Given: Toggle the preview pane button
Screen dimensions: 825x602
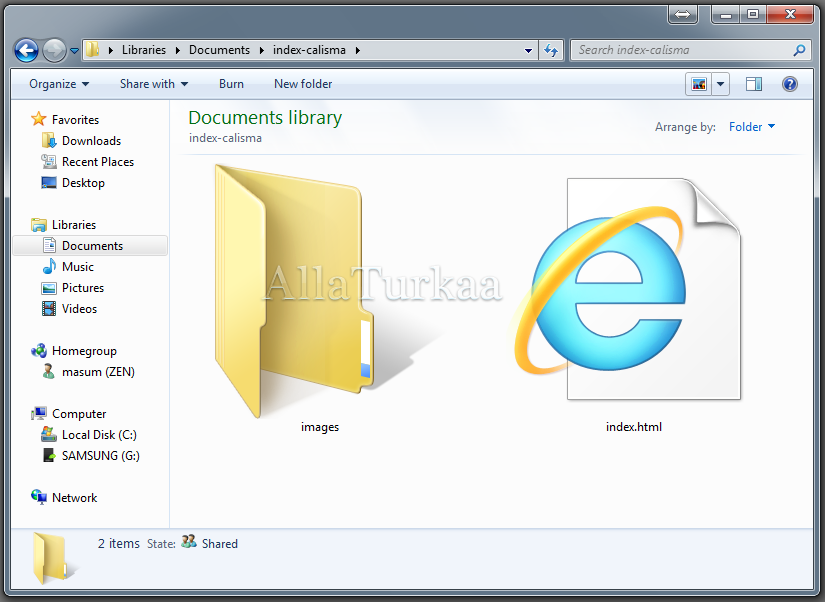Looking at the screenshot, I should pos(754,84).
